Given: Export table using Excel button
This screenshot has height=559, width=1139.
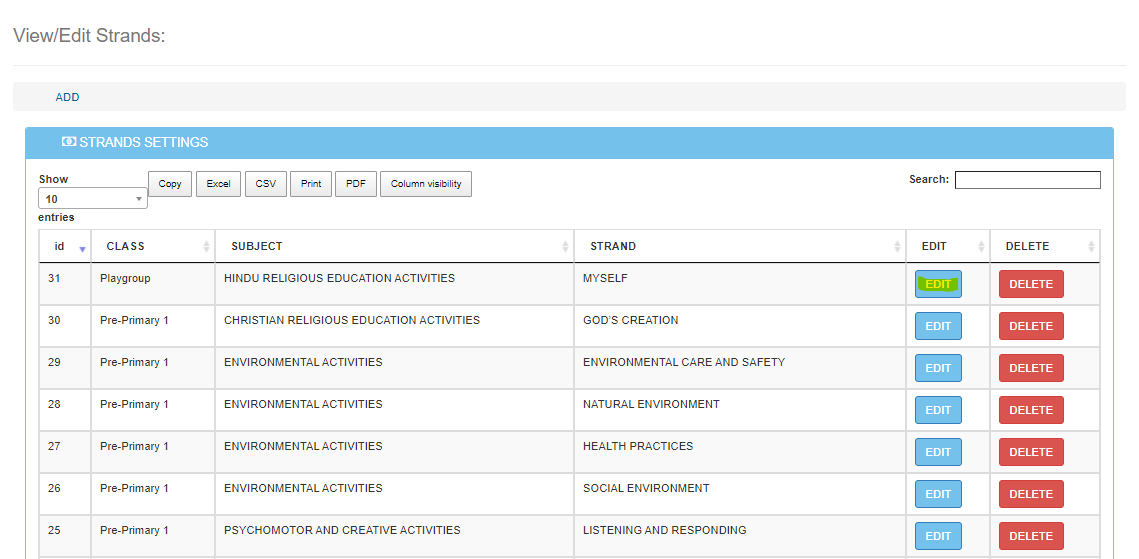Looking at the screenshot, I should (x=218, y=184).
